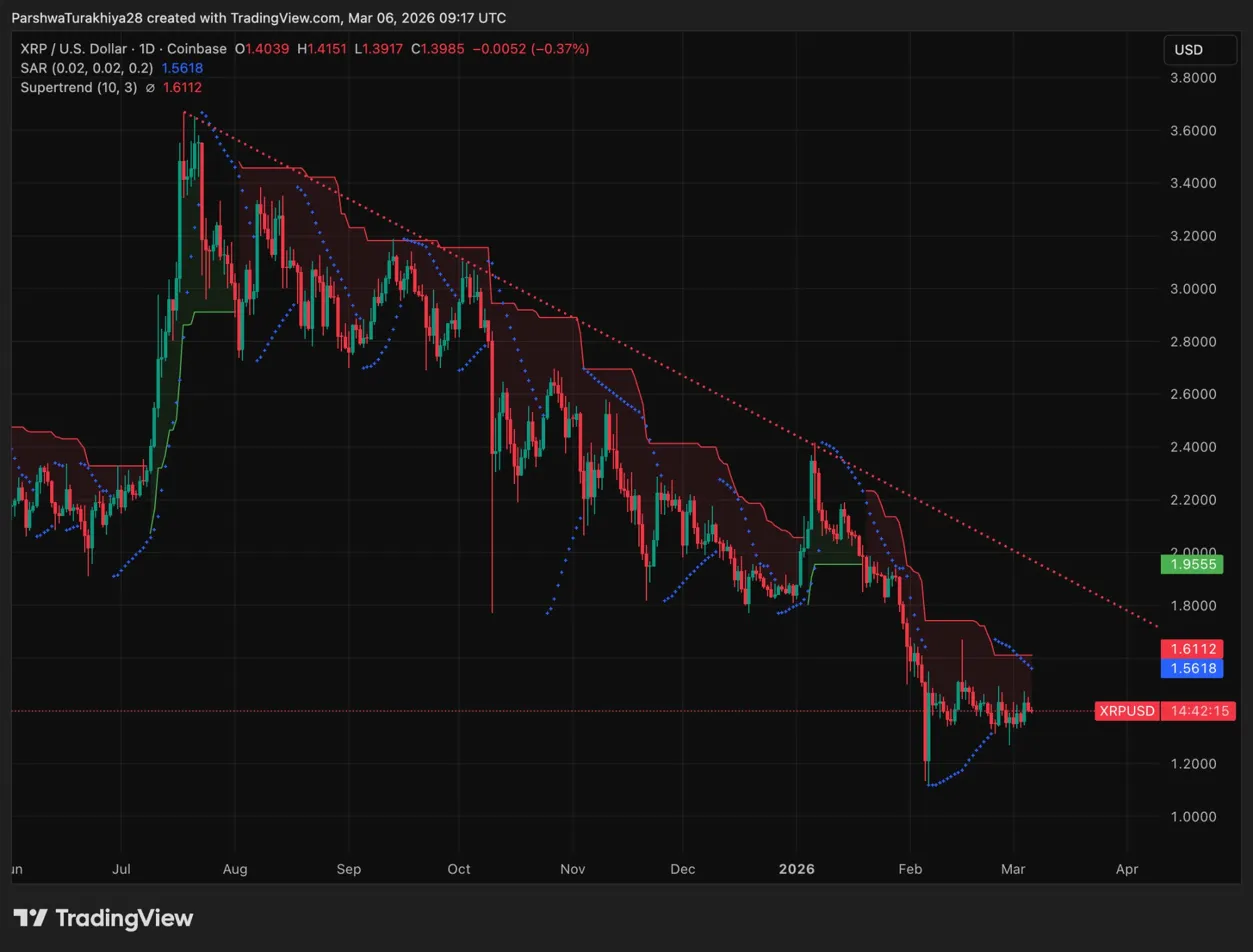Screen dimensions: 1253x952
Task: Open the XRP / U.S. Dollar symbol title
Action: [x=76, y=48]
